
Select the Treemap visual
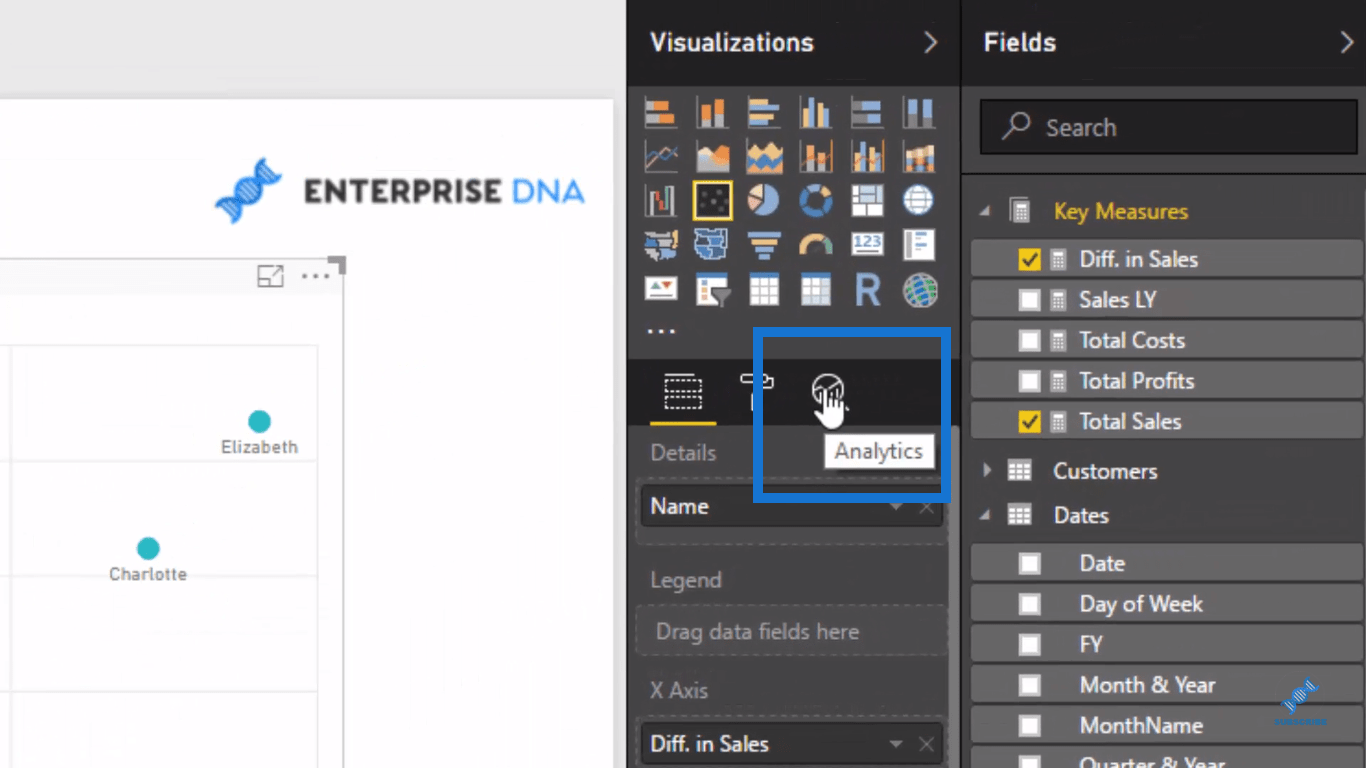pos(867,201)
